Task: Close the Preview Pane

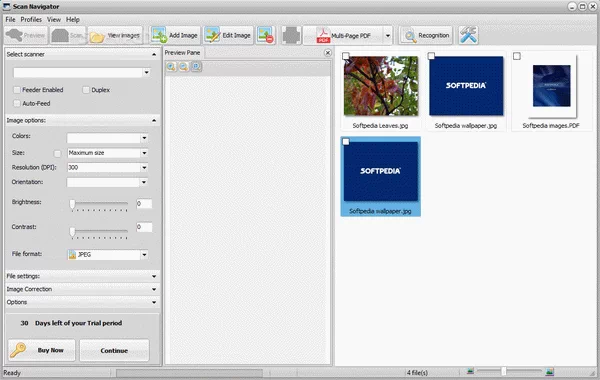Action: [328, 53]
